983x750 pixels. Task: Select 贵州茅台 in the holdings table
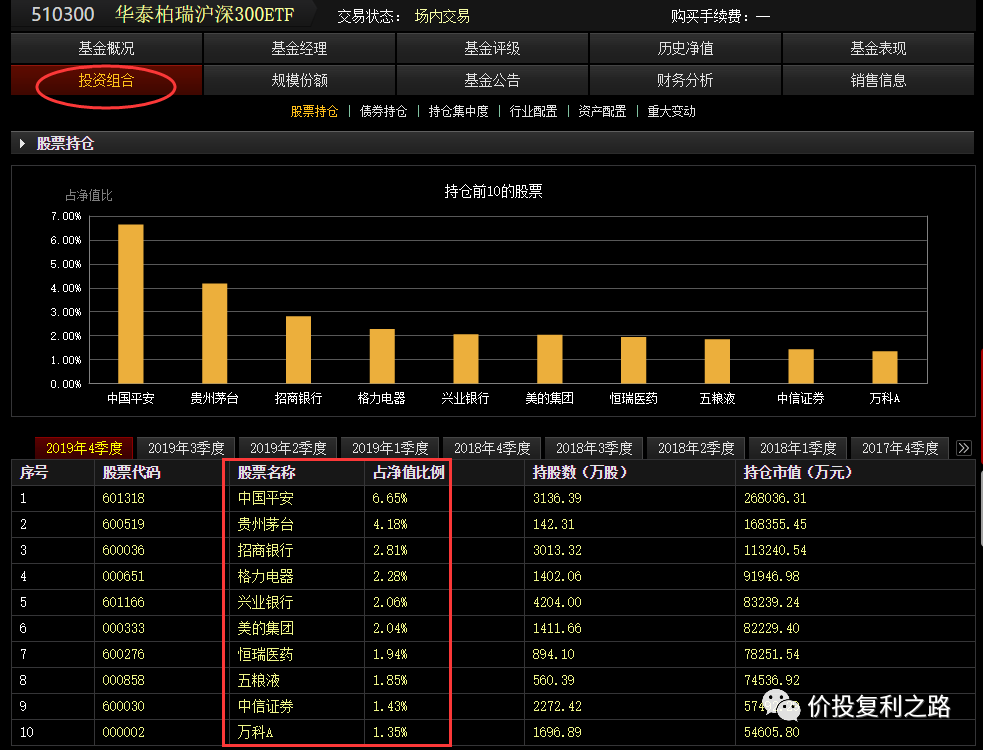tap(265, 524)
